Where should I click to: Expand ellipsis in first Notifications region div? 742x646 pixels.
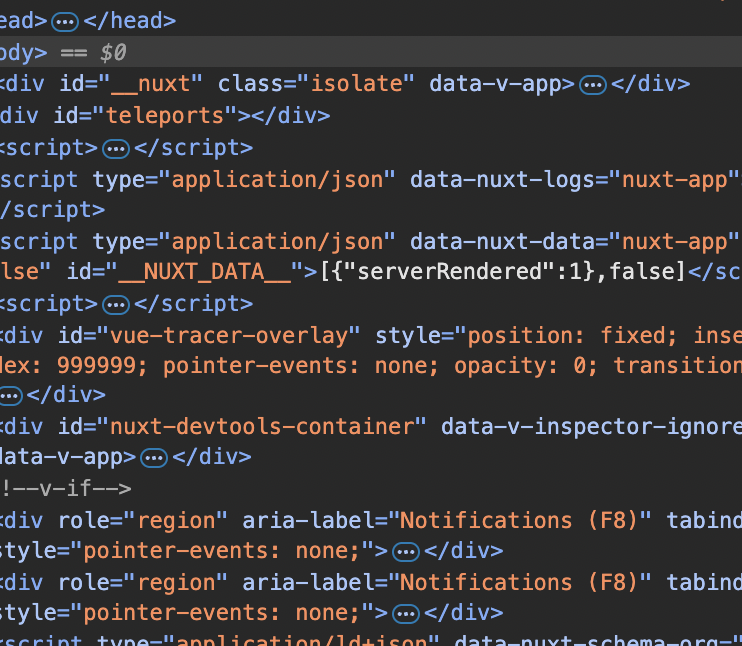point(405,551)
